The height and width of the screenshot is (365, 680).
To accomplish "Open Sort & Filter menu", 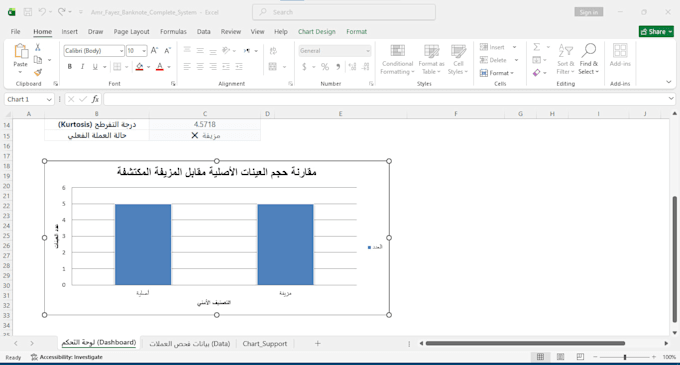I will pos(566,59).
